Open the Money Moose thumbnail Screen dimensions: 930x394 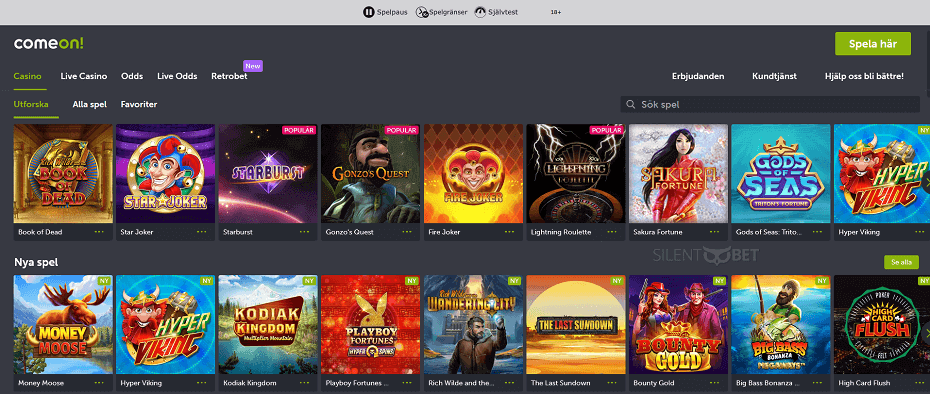point(63,324)
